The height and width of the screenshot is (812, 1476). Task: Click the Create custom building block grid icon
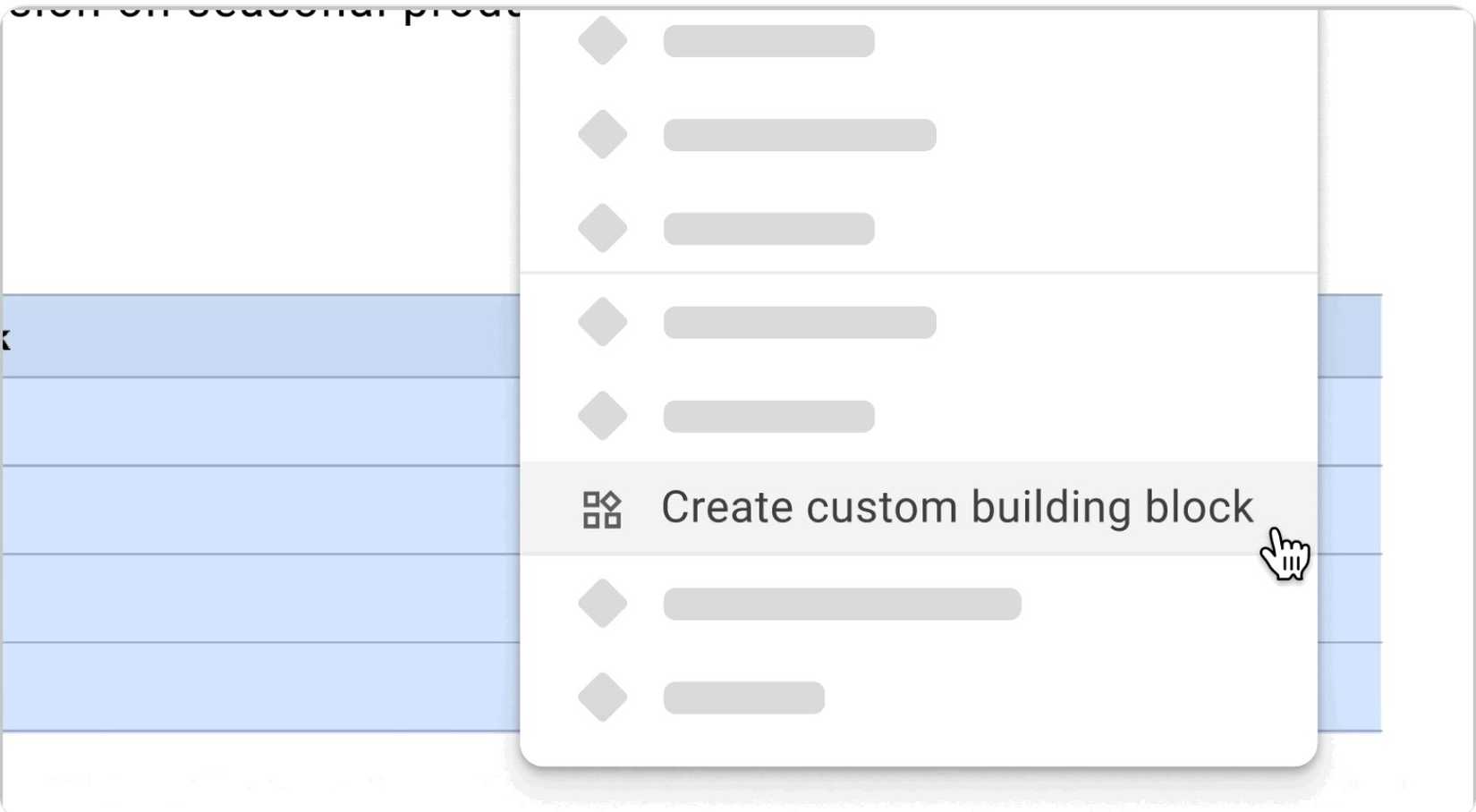click(603, 509)
